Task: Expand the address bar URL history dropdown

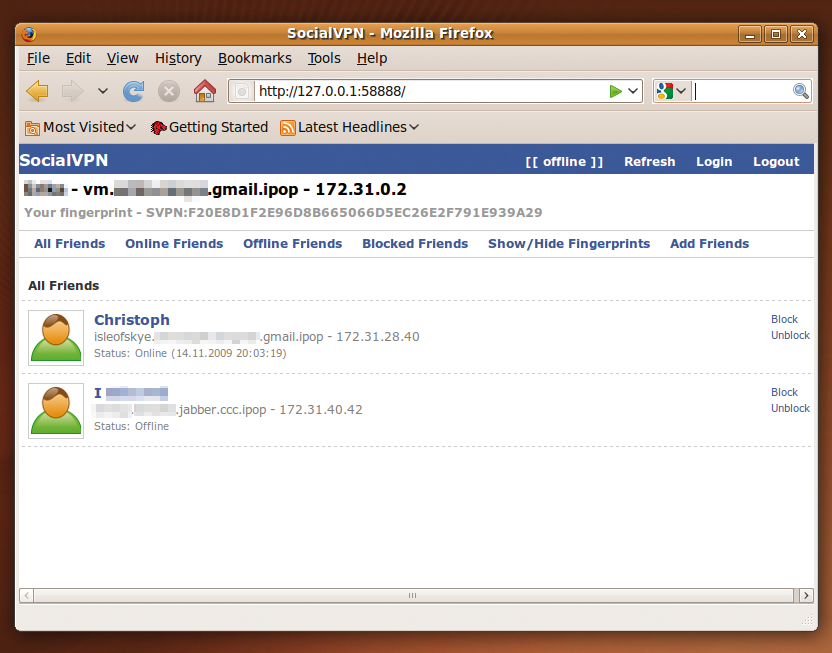Action: tap(632, 91)
